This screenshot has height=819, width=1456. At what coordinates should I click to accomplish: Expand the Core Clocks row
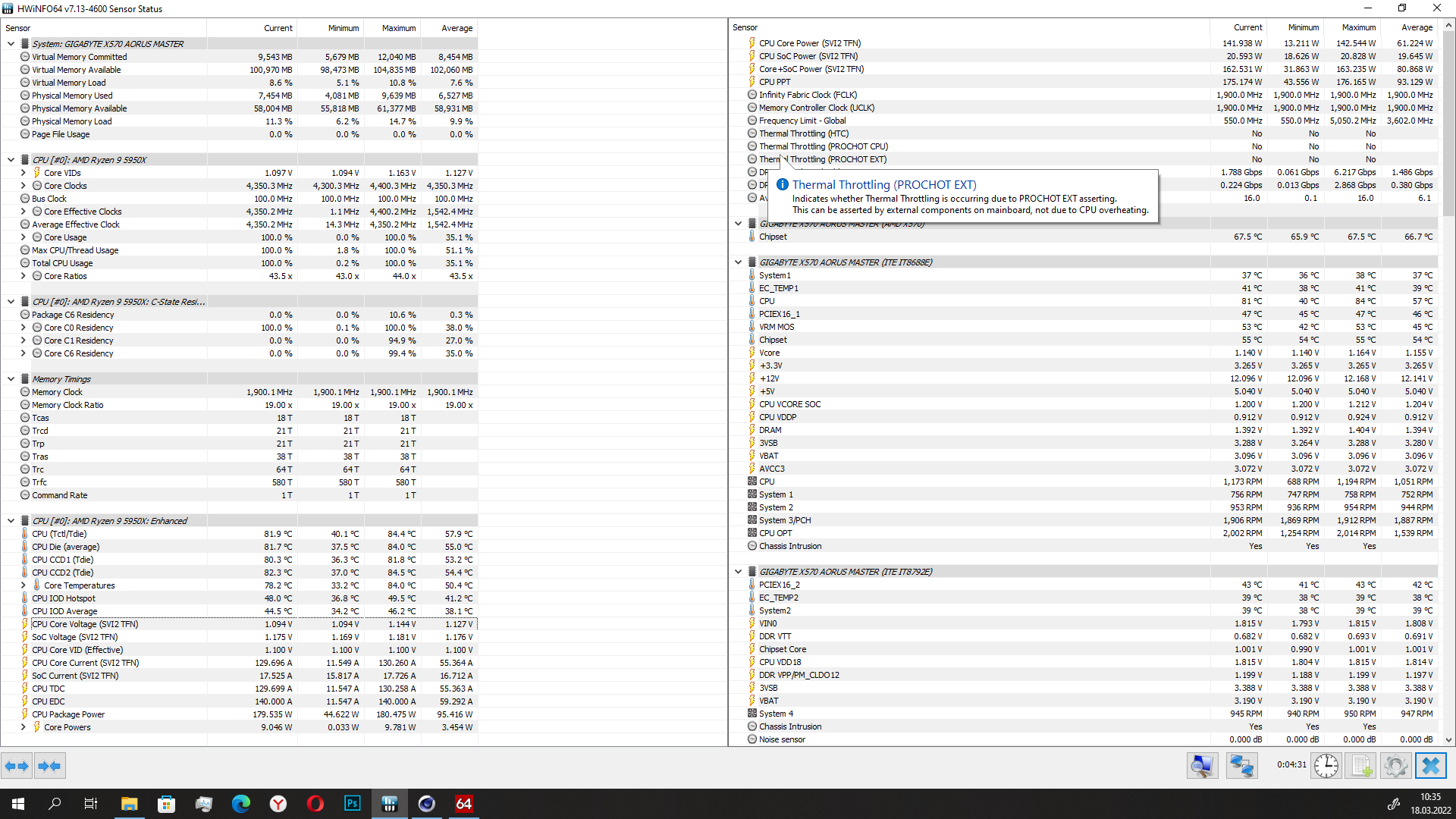pyautogui.click(x=23, y=186)
